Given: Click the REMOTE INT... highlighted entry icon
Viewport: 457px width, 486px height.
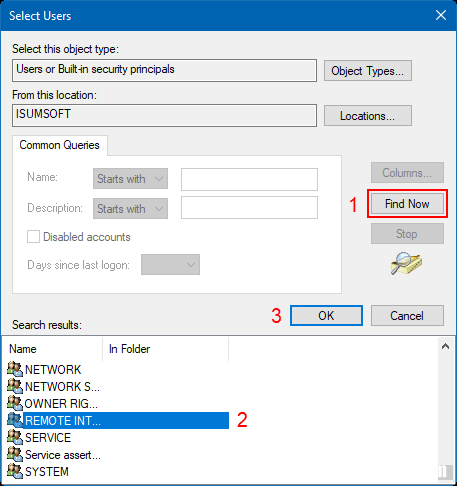Looking at the screenshot, I should click(x=15, y=420).
